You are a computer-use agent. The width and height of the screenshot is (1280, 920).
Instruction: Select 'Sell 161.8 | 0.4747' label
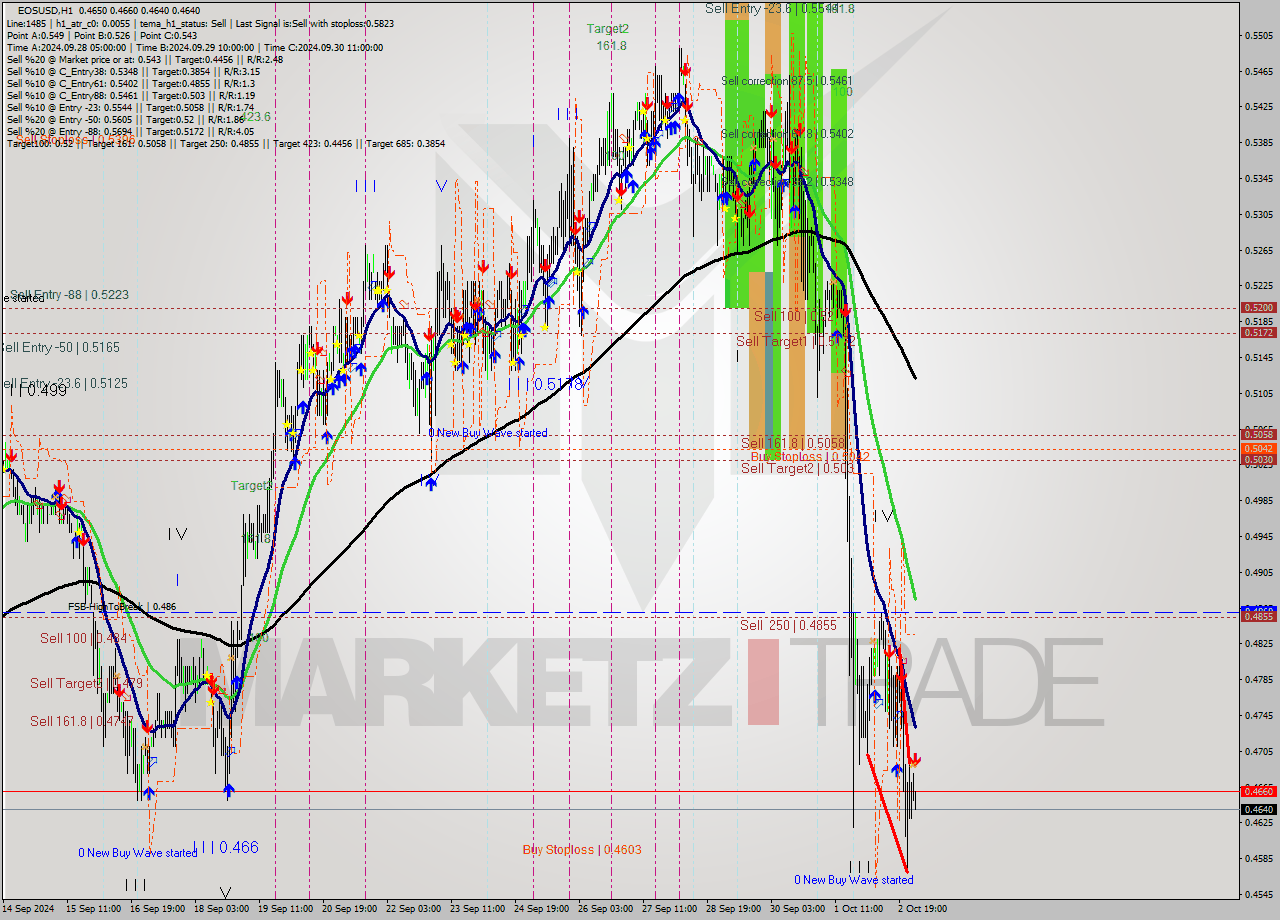(82, 721)
